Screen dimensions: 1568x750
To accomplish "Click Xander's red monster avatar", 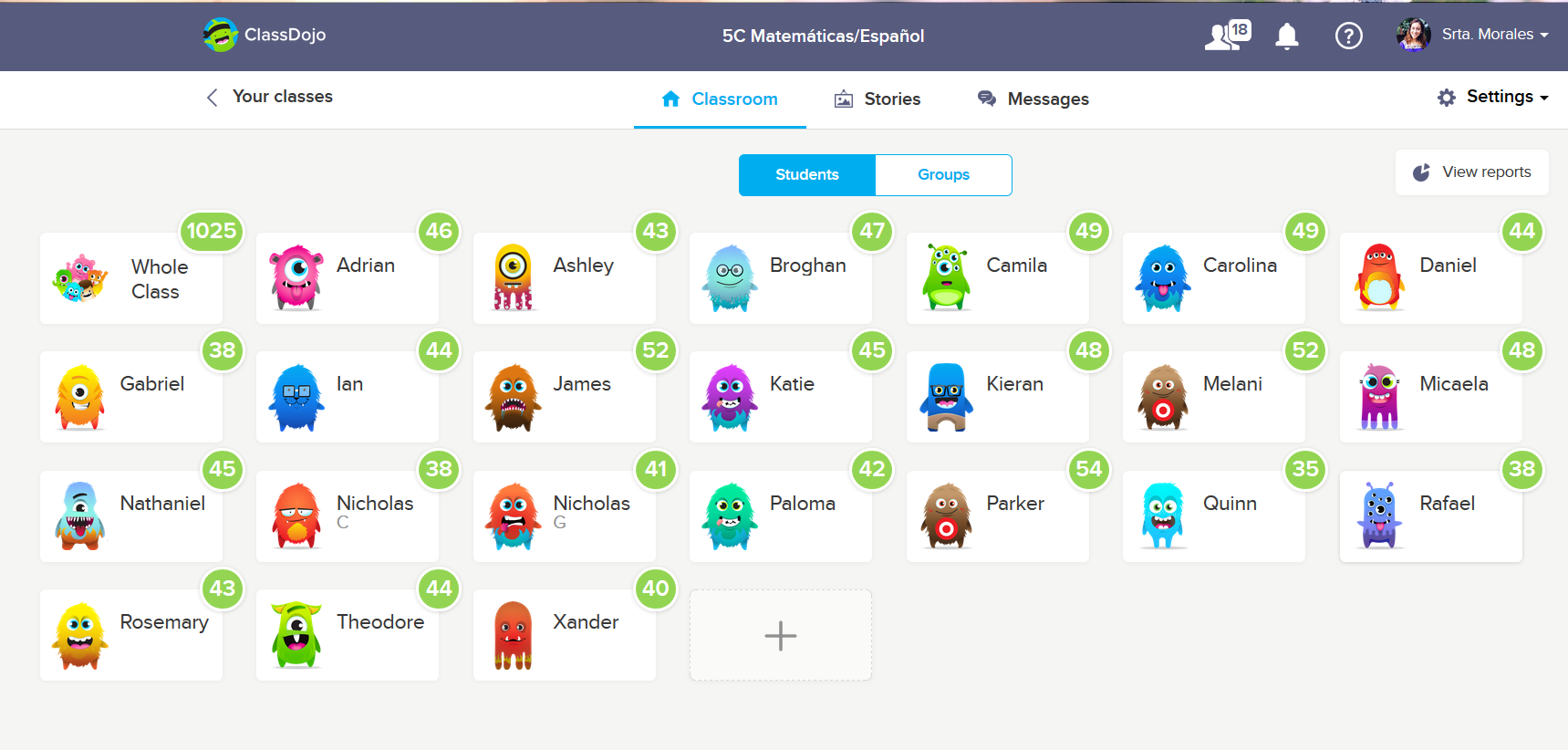I will [514, 635].
